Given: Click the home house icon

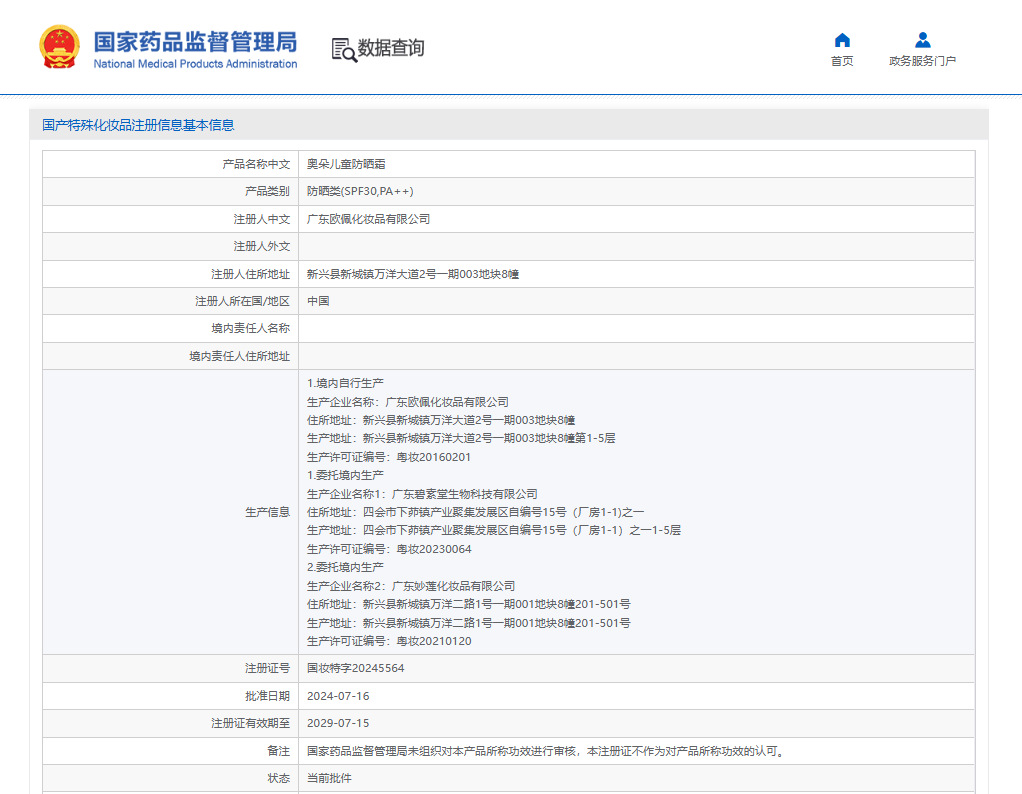Looking at the screenshot, I should 842,40.
